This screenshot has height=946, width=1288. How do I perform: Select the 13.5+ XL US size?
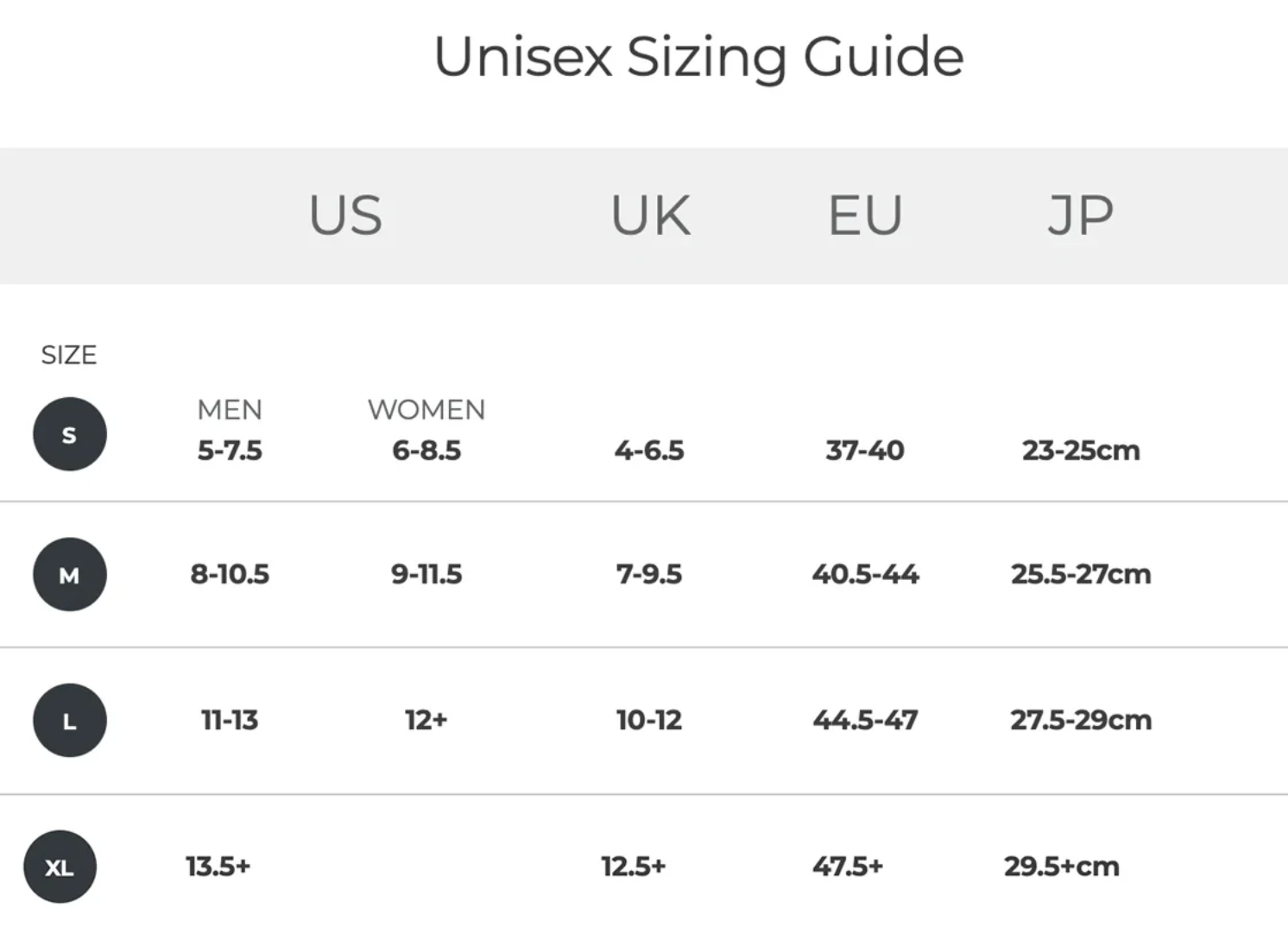[x=218, y=866]
